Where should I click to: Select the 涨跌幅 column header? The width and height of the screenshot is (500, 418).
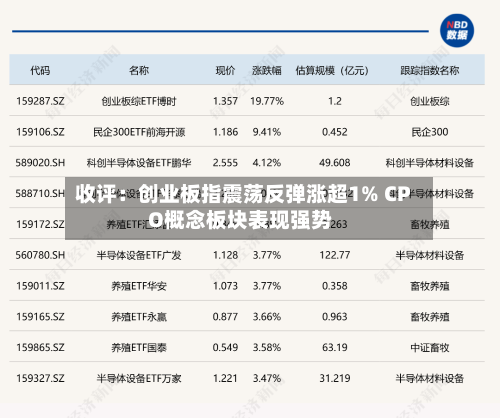[267, 70]
